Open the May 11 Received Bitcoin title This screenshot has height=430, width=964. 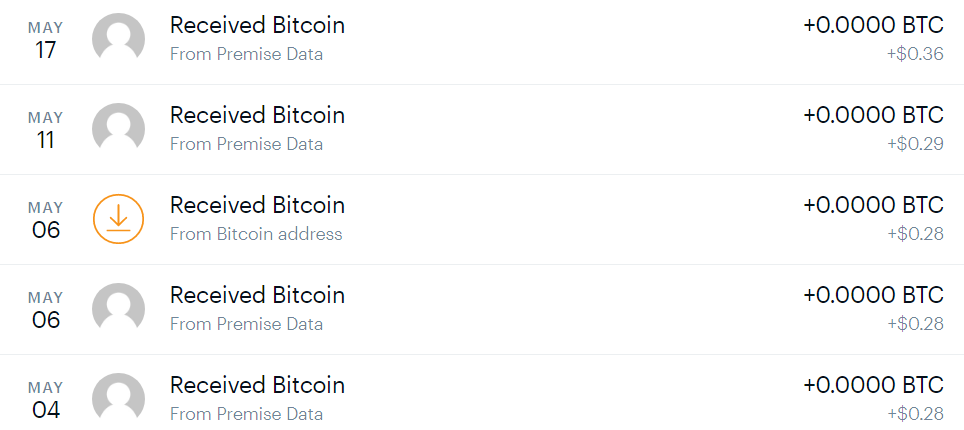257,115
